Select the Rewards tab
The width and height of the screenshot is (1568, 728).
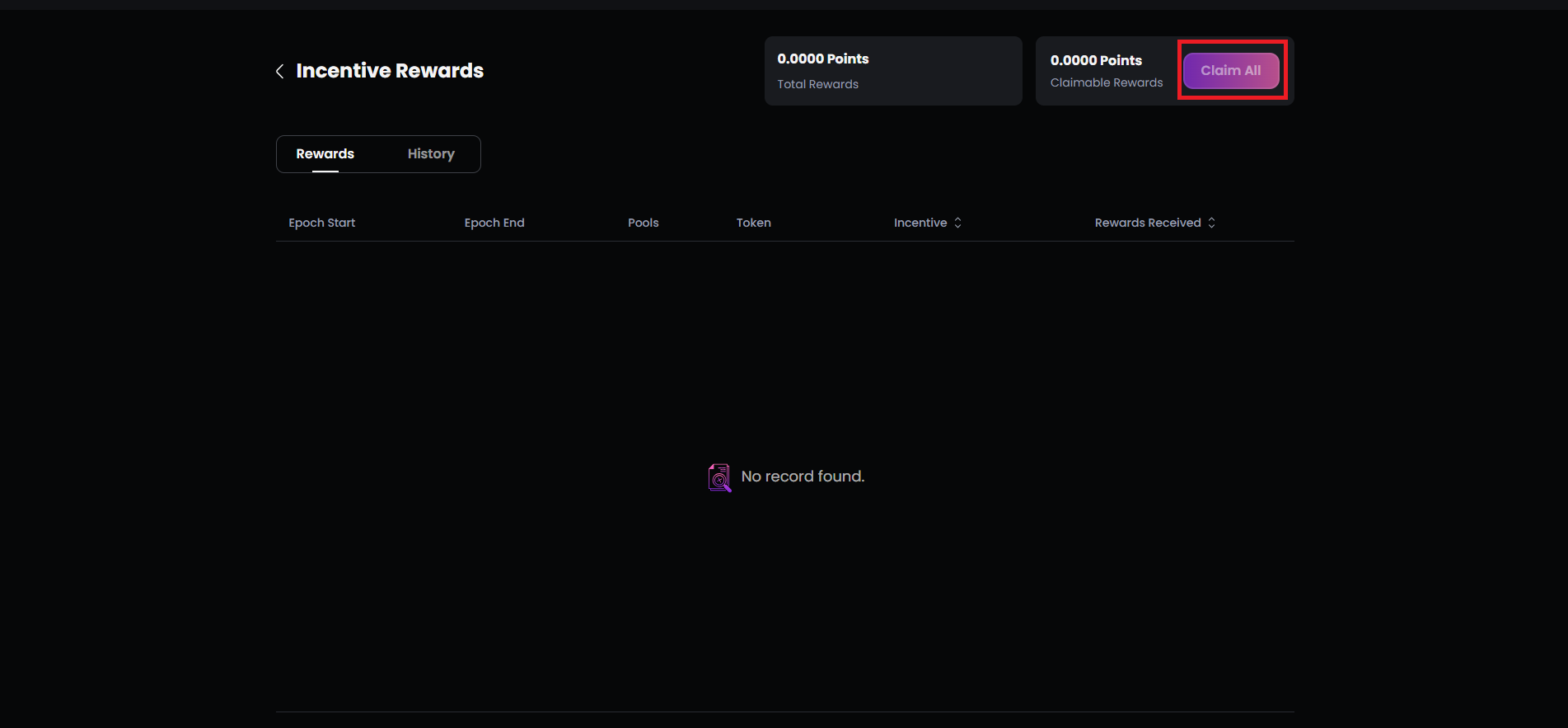point(325,154)
